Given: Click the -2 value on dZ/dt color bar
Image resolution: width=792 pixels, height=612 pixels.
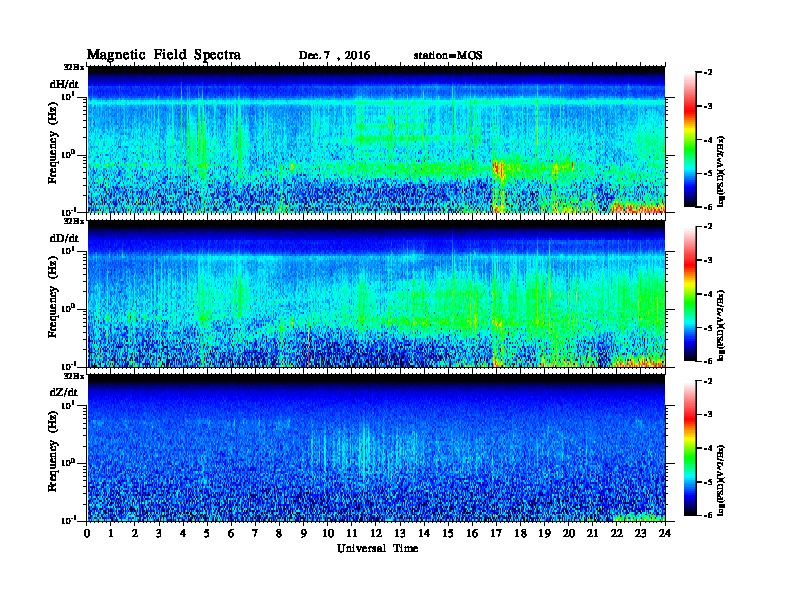Looking at the screenshot, I should click(709, 381).
